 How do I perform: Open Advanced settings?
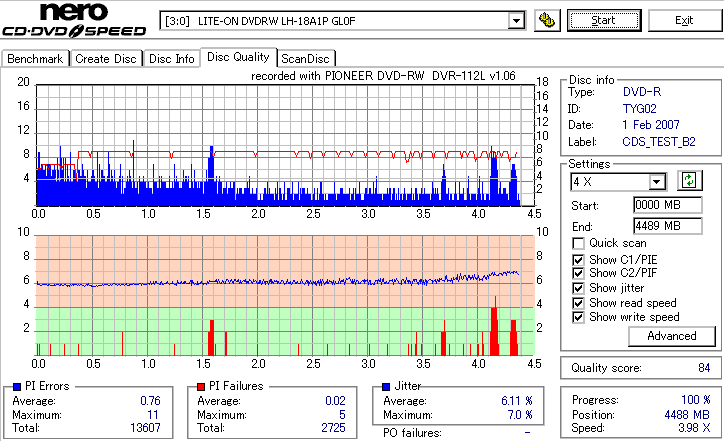(671, 336)
